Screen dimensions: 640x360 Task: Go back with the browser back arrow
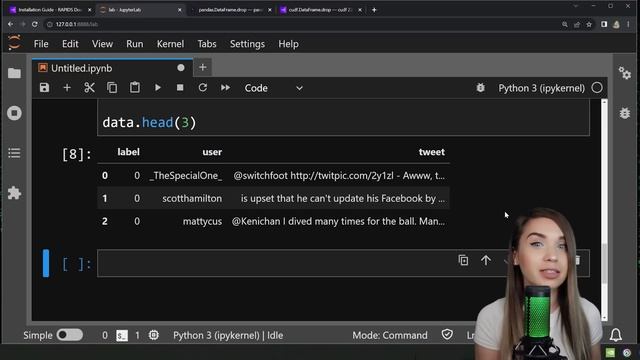(x=11, y=24)
